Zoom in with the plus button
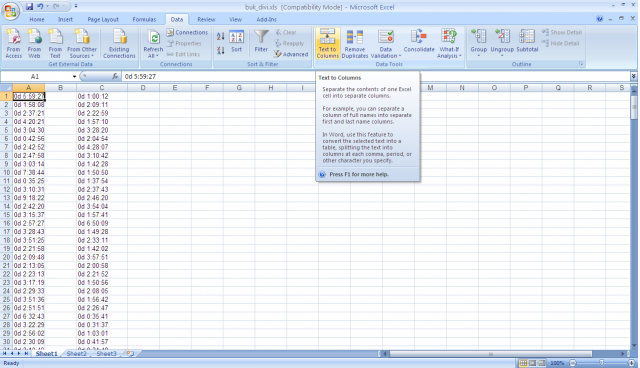The image size is (640, 368). pos(632,363)
